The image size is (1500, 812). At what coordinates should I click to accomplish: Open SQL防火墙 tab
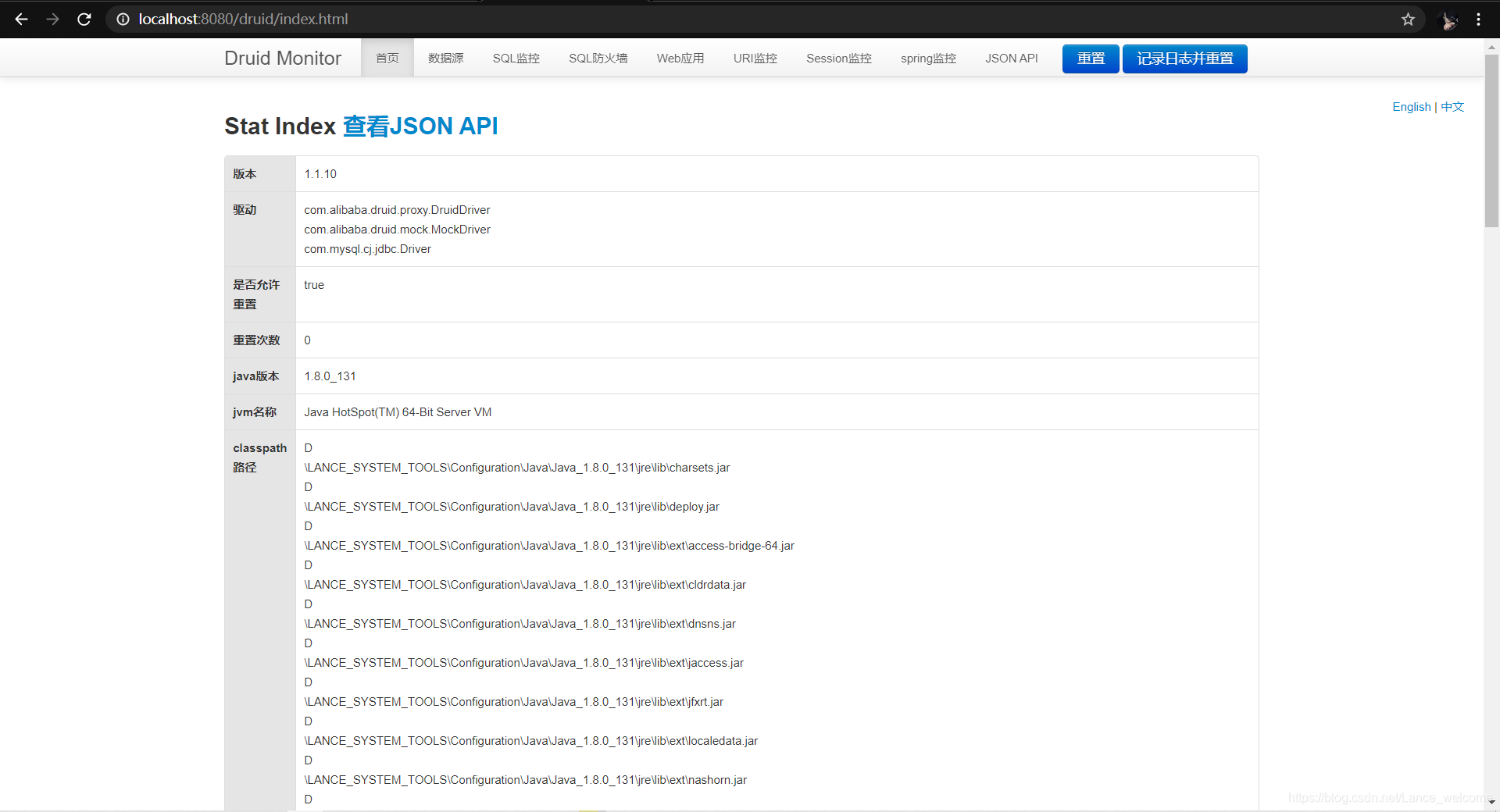[x=598, y=58]
